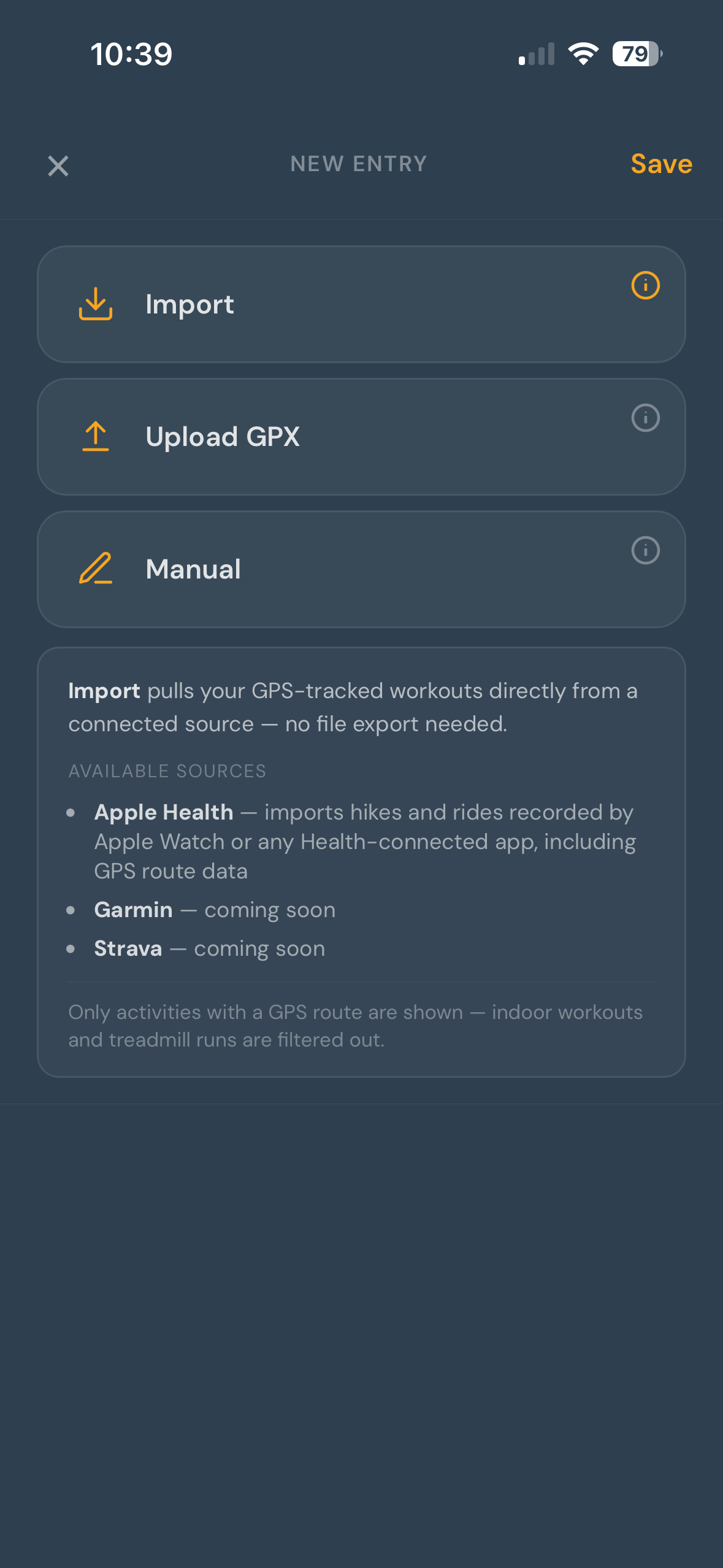Image resolution: width=723 pixels, height=1568 pixels.
Task: Show info for Manual entry option
Action: (x=645, y=550)
